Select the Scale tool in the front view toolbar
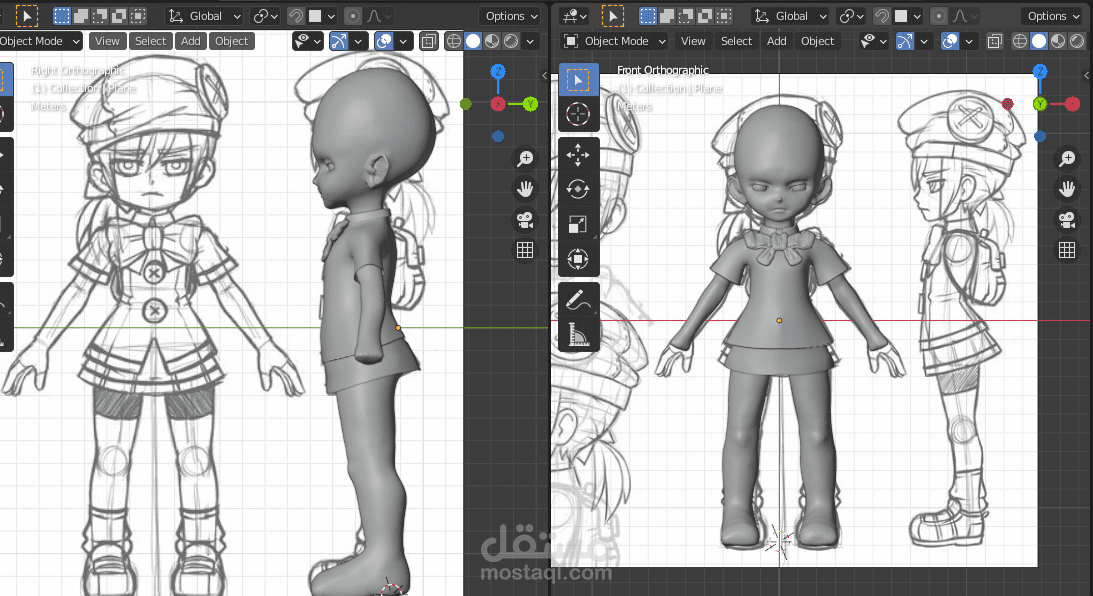1093x596 pixels. 578,224
